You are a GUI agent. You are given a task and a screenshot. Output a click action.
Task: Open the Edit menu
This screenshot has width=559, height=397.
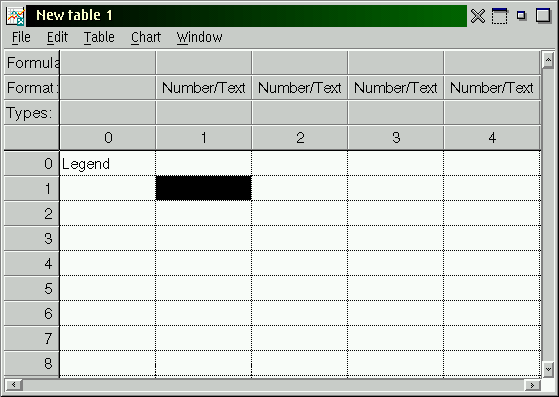(x=57, y=37)
